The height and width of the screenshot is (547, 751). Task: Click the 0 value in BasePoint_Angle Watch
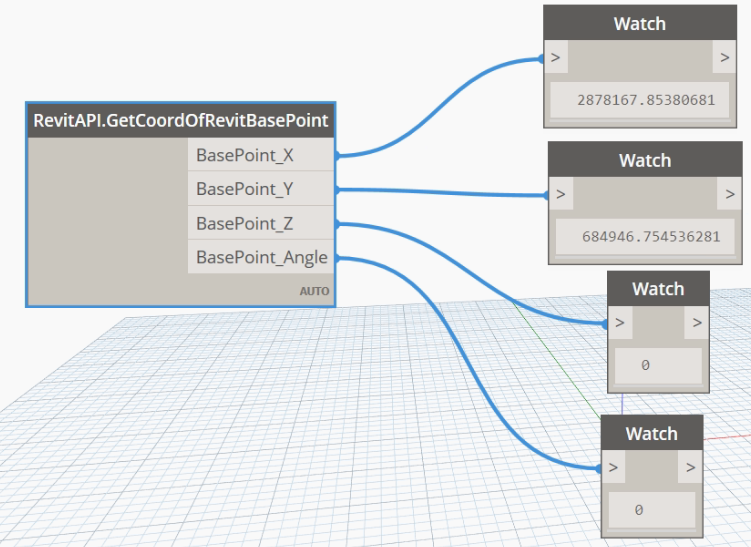click(x=638, y=510)
